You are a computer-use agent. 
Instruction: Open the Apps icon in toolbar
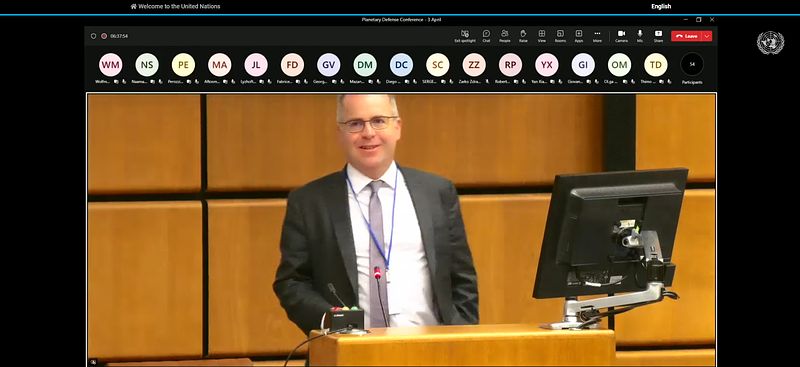coord(579,36)
